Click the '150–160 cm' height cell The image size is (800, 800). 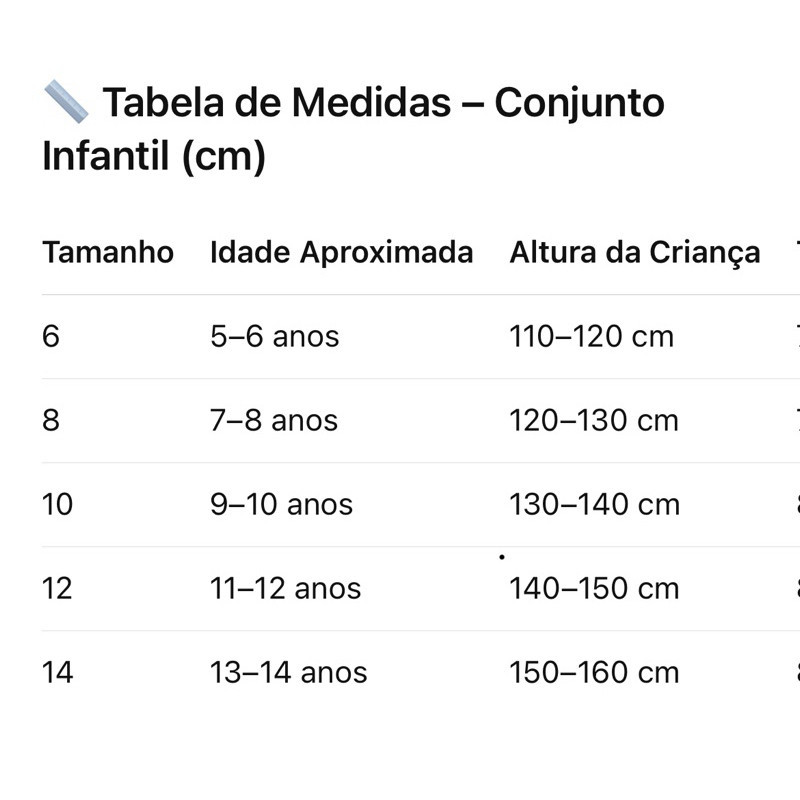point(594,673)
